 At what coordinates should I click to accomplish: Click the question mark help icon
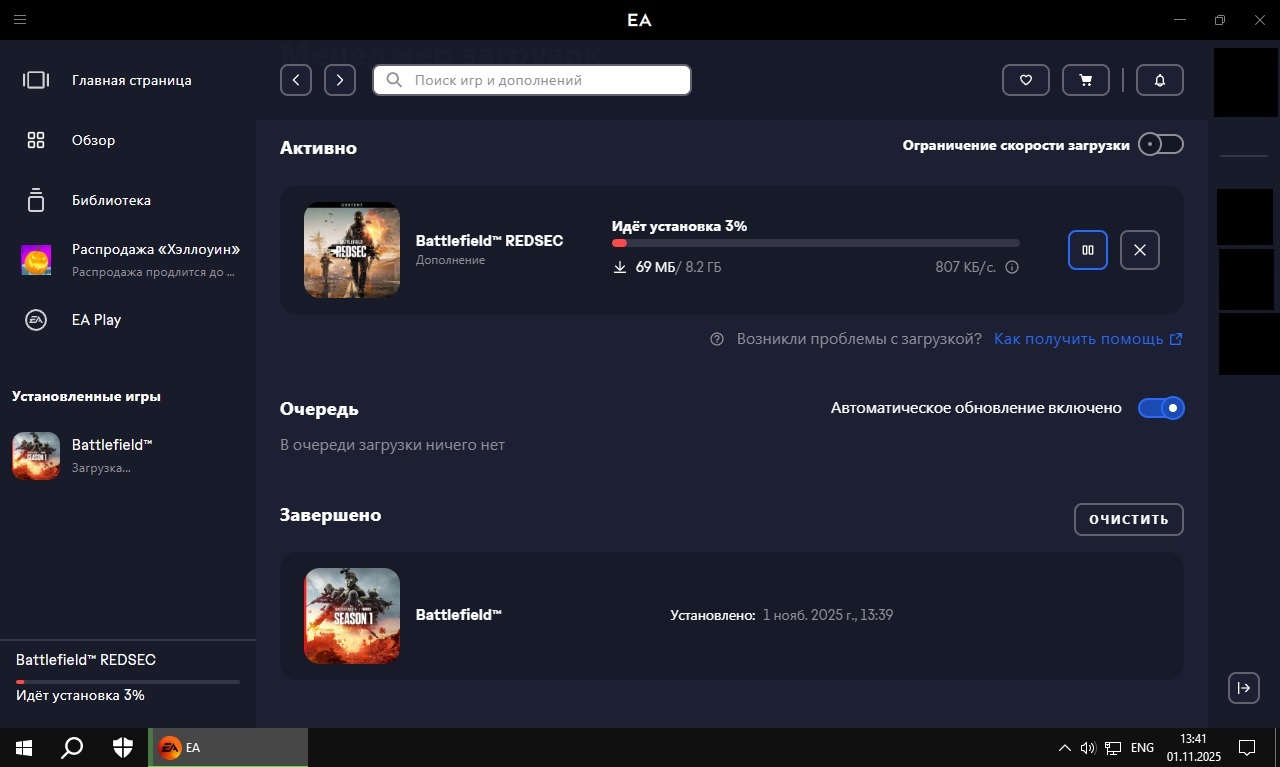pyautogui.click(x=717, y=339)
